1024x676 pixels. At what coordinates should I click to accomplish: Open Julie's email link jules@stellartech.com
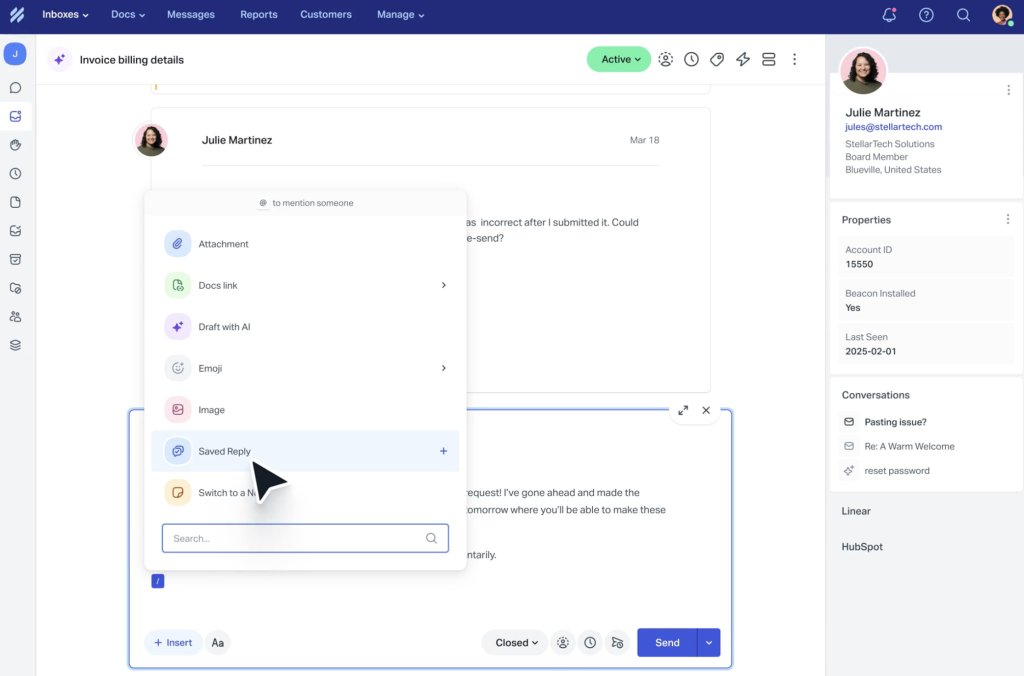(x=893, y=126)
